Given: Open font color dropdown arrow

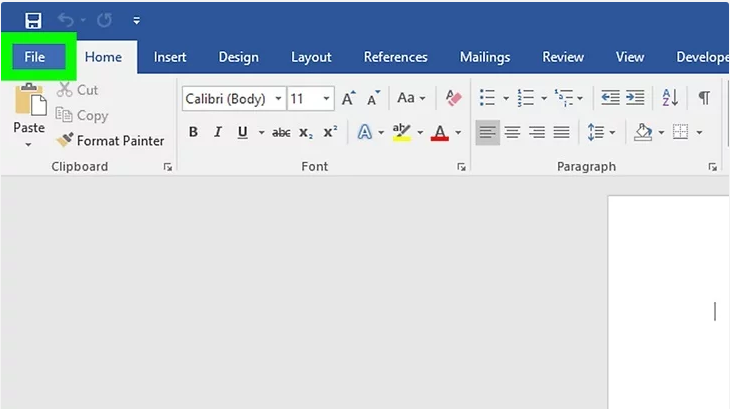Looking at the screenshot, I should pyautogui.click(x=458, y=133).
